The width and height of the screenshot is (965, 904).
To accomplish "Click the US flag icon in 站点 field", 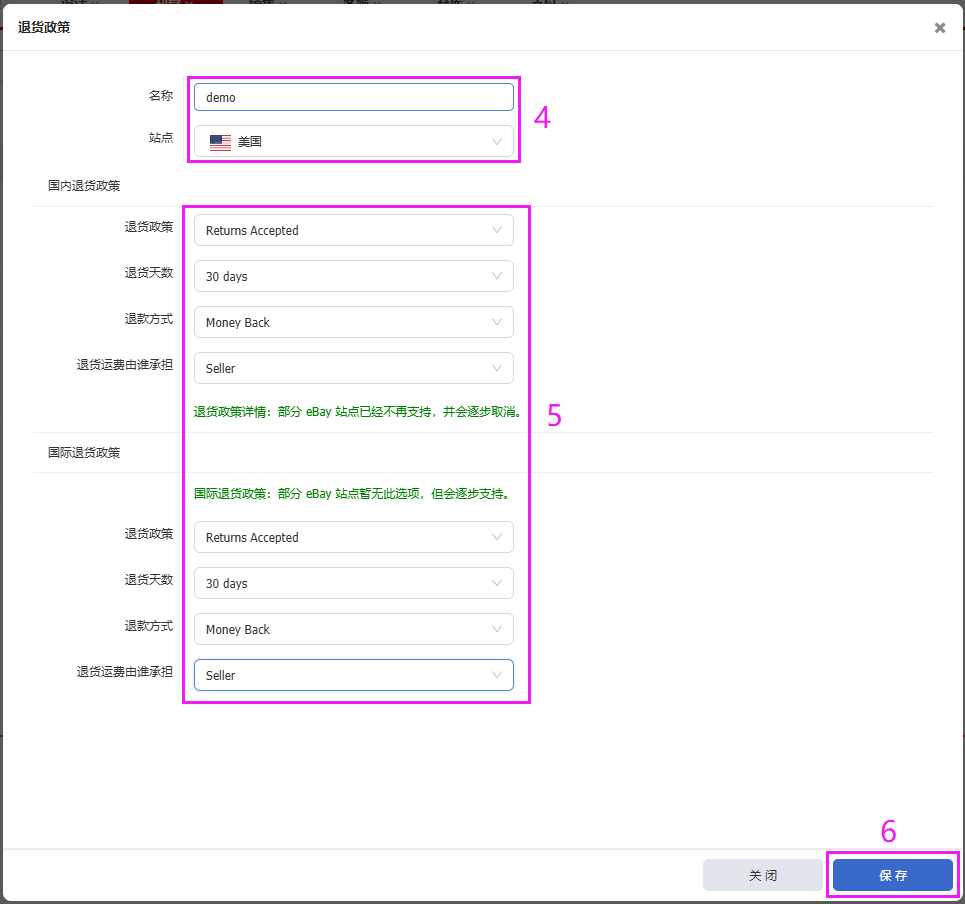I will [220, 142].
